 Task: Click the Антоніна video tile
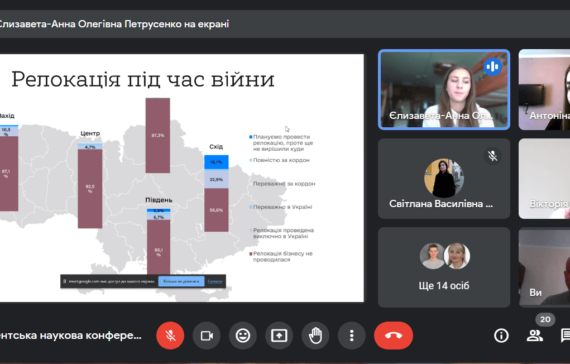pyautogui.click(x=544, y=89)
